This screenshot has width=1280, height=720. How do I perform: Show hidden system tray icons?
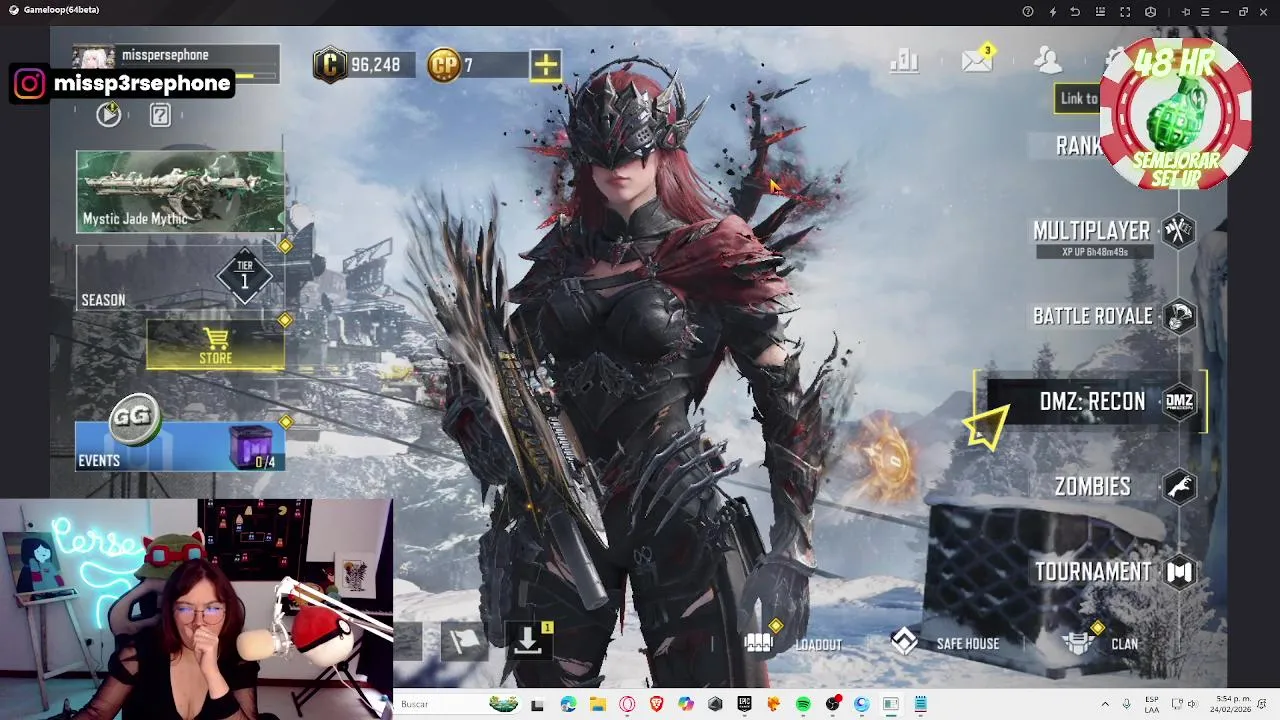tap(1105, 704)
